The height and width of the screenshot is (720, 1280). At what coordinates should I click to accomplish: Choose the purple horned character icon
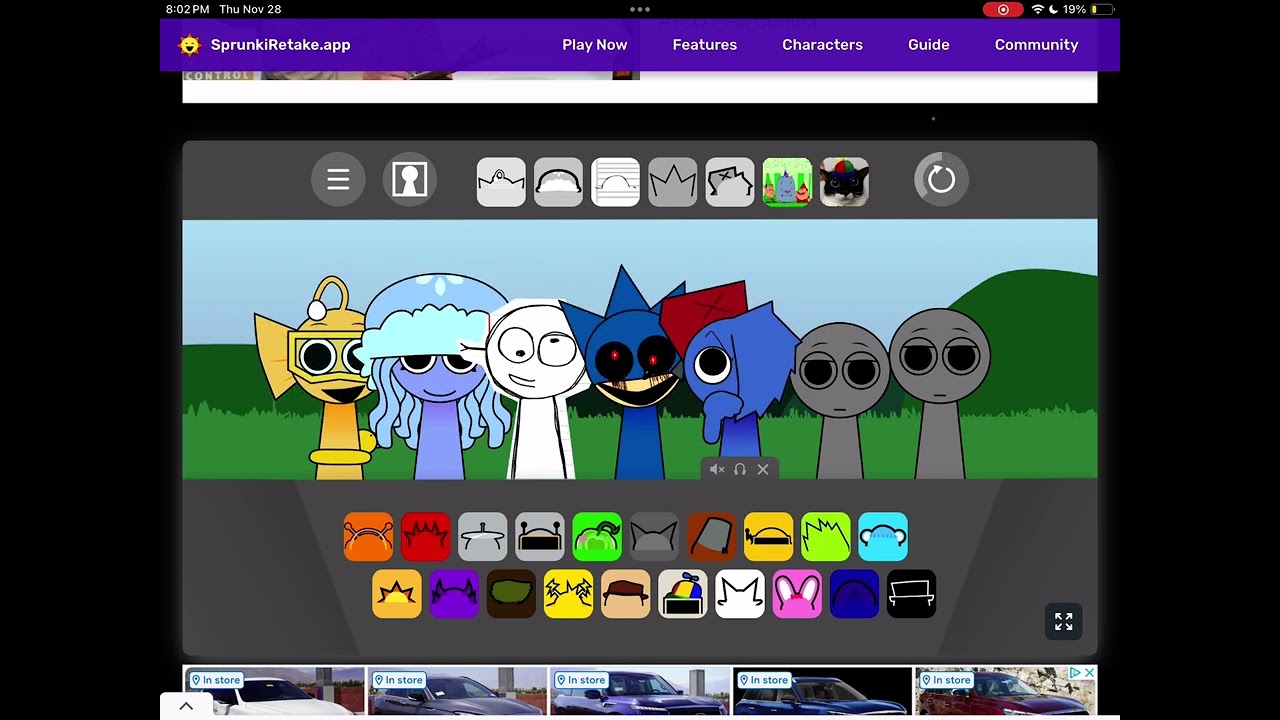[454, 594]
